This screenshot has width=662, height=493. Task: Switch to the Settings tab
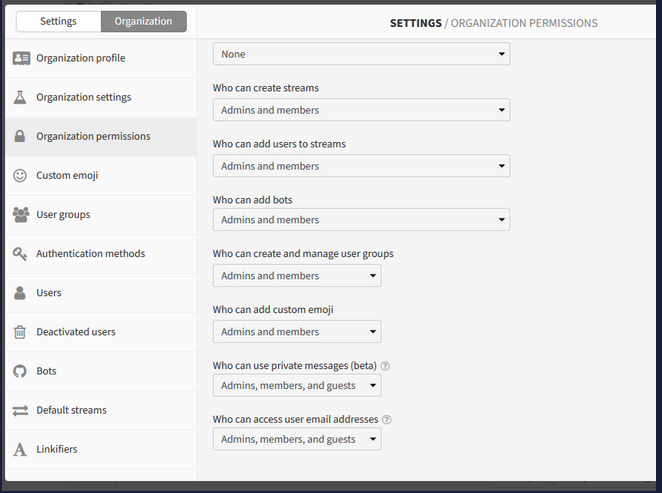(x=58, y=21)
